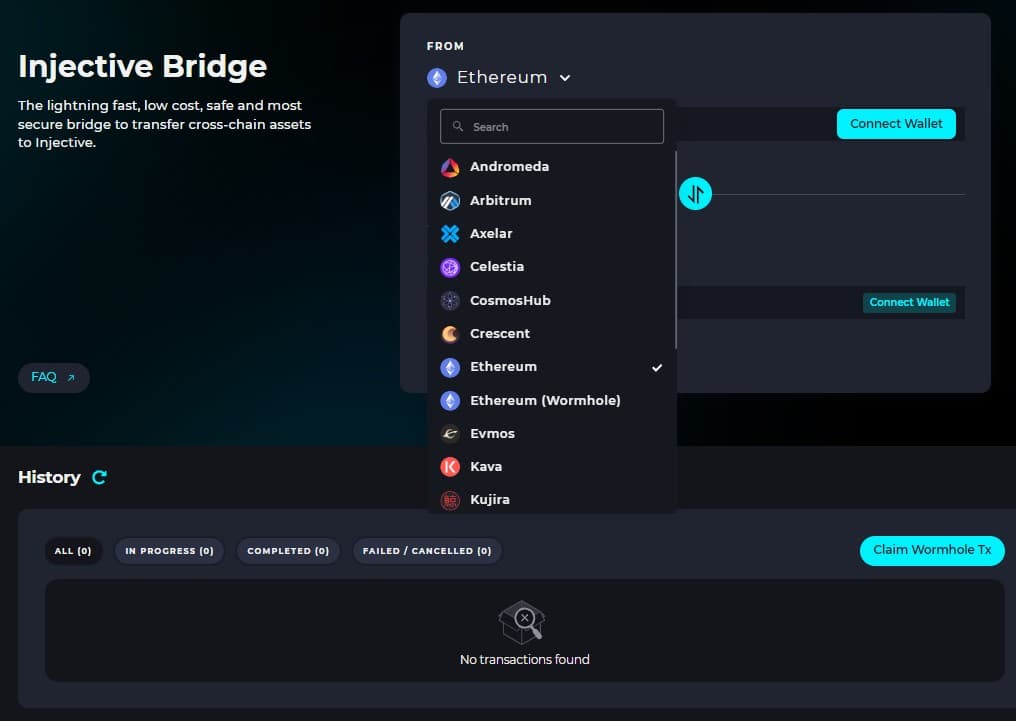The width and height of the screenshot is (1016, 721).
Task: Click the chain list scrollbar
Action: click(676, 250)
